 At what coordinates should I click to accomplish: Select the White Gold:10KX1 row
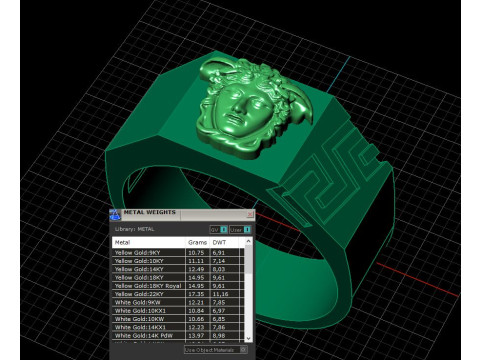point(178,311)
